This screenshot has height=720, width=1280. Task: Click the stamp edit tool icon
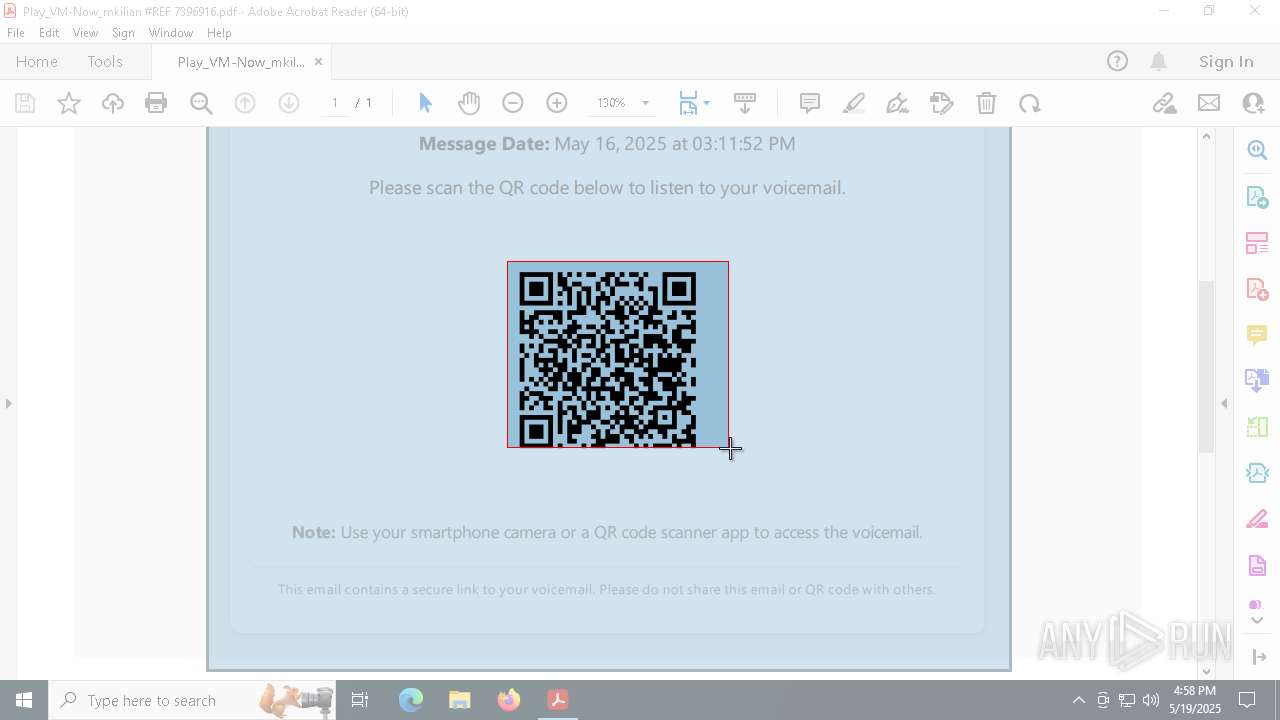[x=942, y=103]
